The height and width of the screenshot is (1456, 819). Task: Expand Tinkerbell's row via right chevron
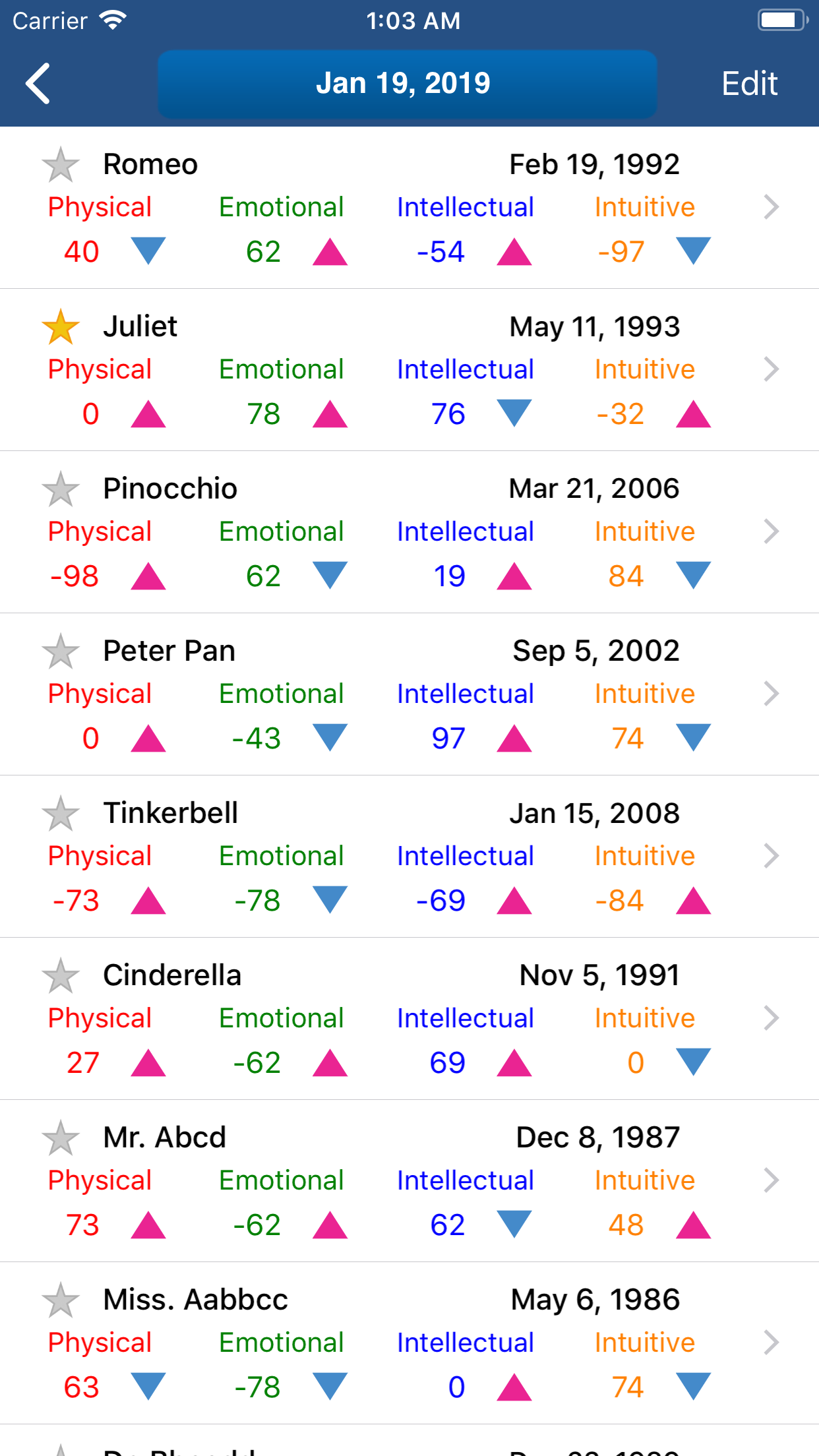point(771,856)
